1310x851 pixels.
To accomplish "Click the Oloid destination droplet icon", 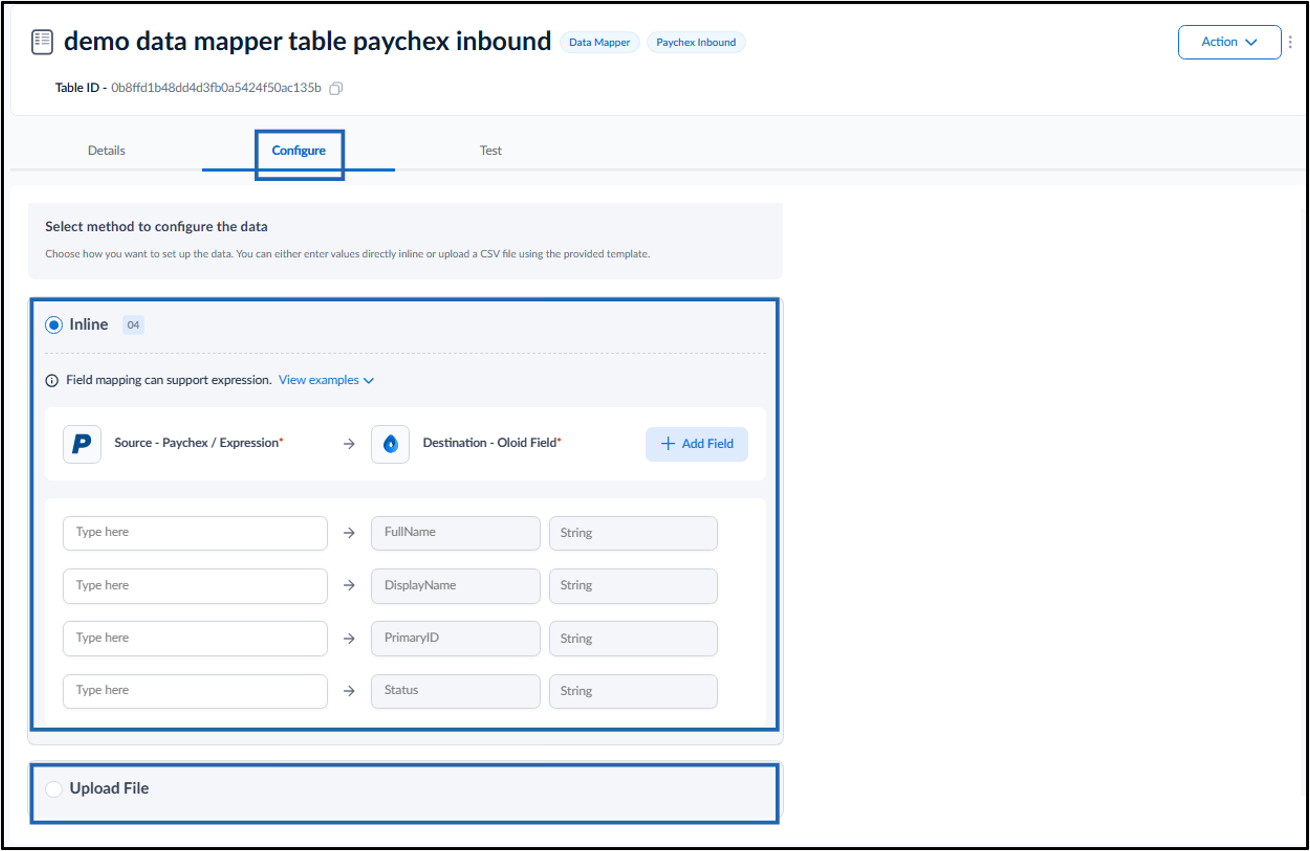I will [x=390, y=444].
